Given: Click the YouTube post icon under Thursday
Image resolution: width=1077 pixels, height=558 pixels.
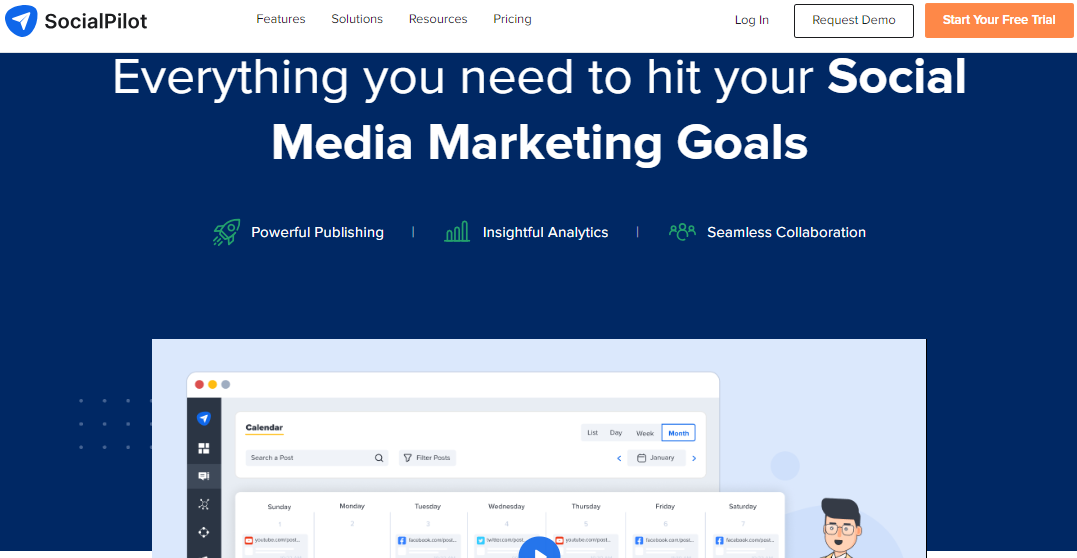Looking at the screenshot, I should pyautogui.click(x=559, y=541).
